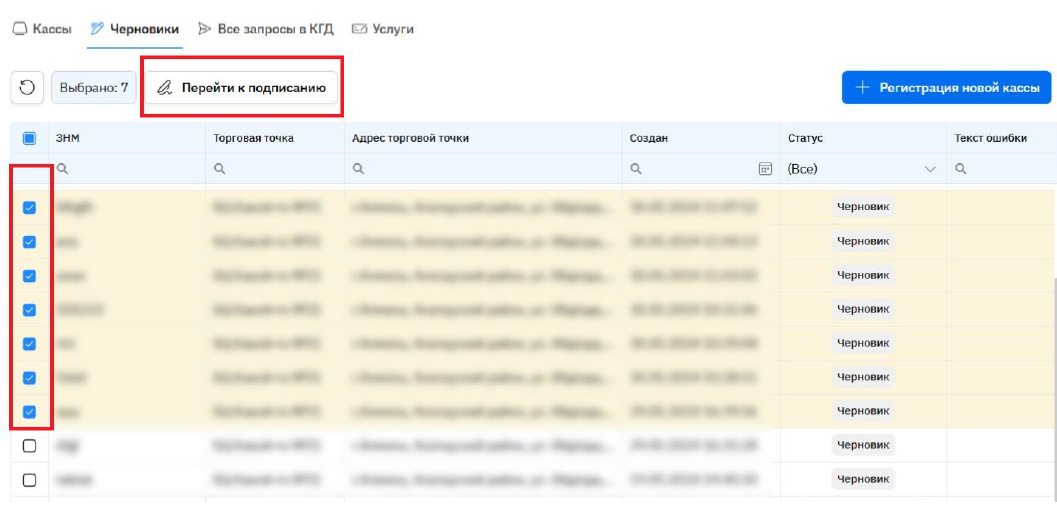
Task: Click search icon in Адрес торговой точки filter
Action: (358, 169)
